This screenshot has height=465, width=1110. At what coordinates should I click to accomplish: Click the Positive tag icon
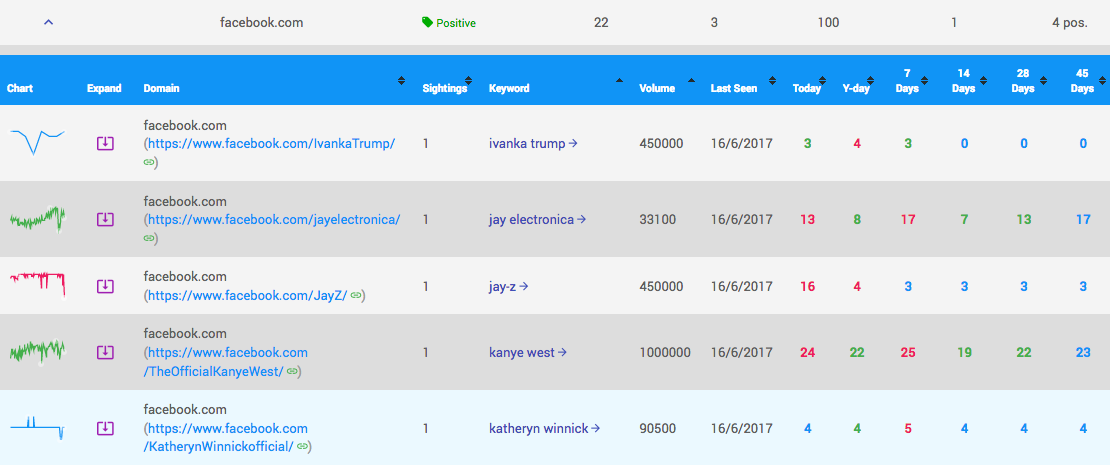tap(427, 23)
